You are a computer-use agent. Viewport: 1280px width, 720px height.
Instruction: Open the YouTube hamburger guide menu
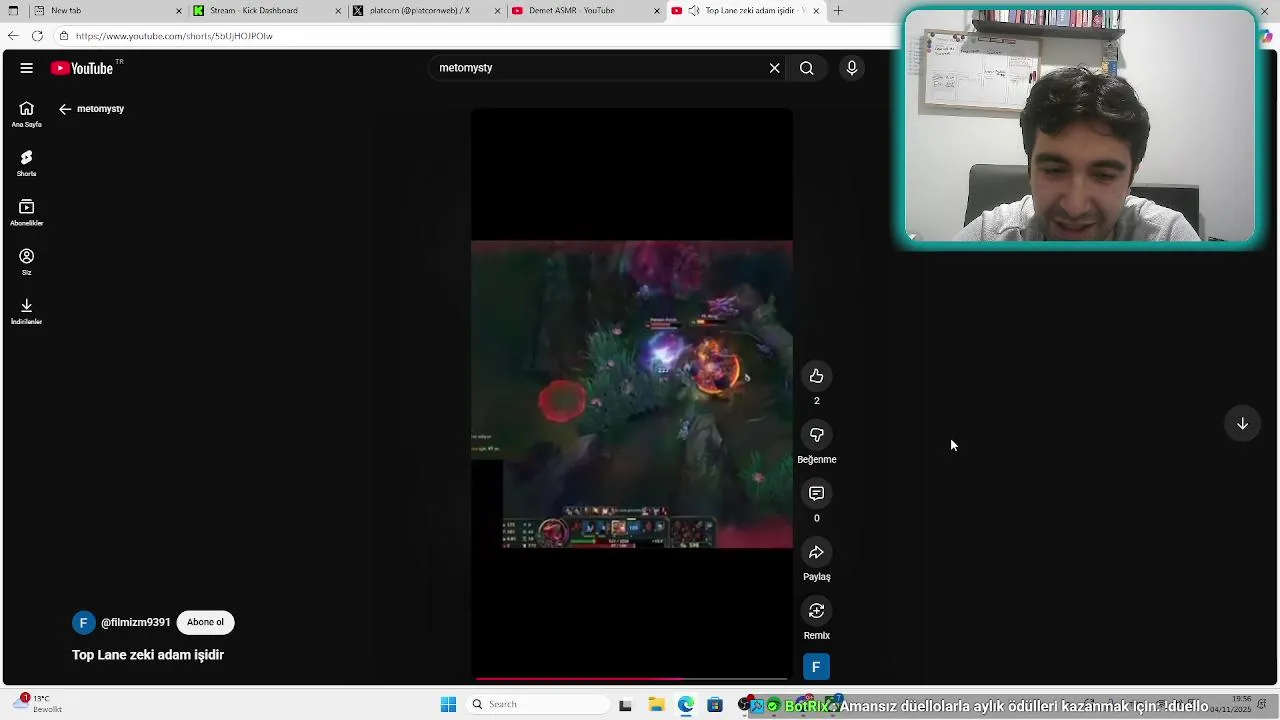click(x=27, y=68)
